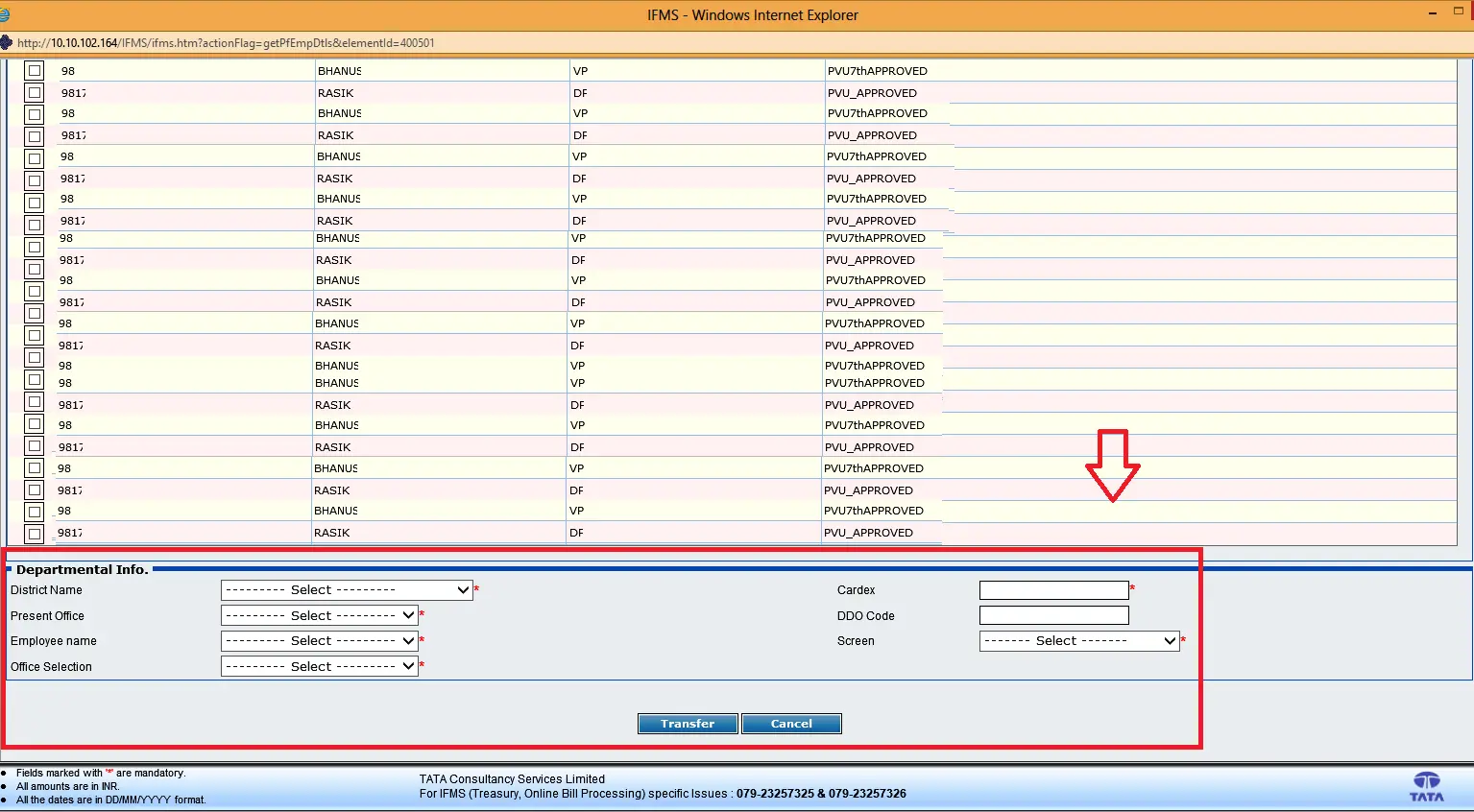Viewport: 1474px width, 812px height.
Task: Click the TATA logo in the footer
Action: coord(1426,786)
